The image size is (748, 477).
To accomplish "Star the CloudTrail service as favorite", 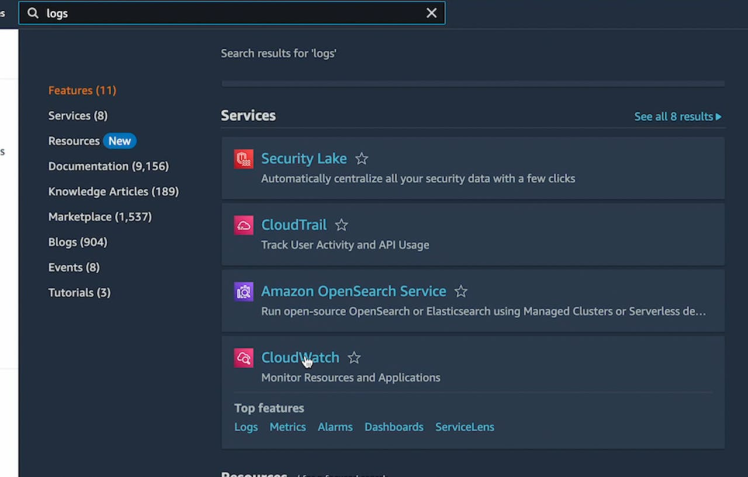I will tap(341, 225).
